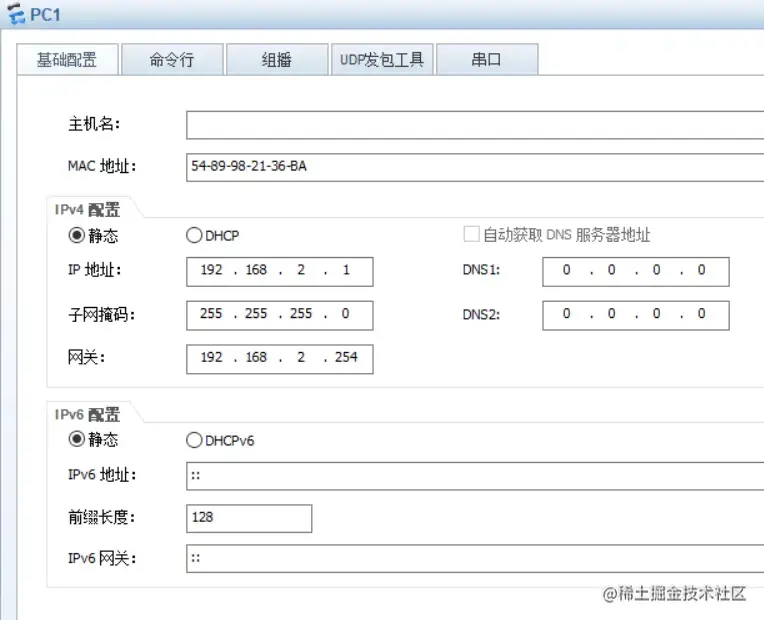
Task: Click the DNS1 address field
Action: click(x=636, y=271)
